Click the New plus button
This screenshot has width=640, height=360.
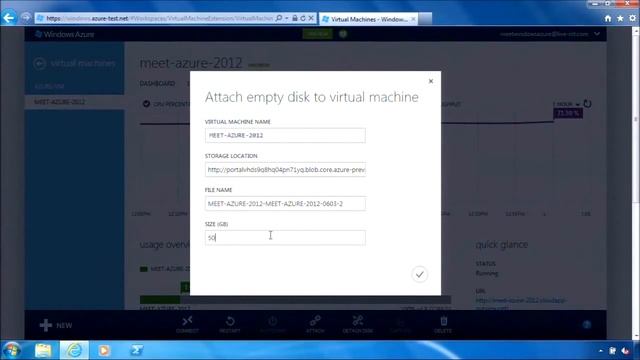(x=56, y=325)
